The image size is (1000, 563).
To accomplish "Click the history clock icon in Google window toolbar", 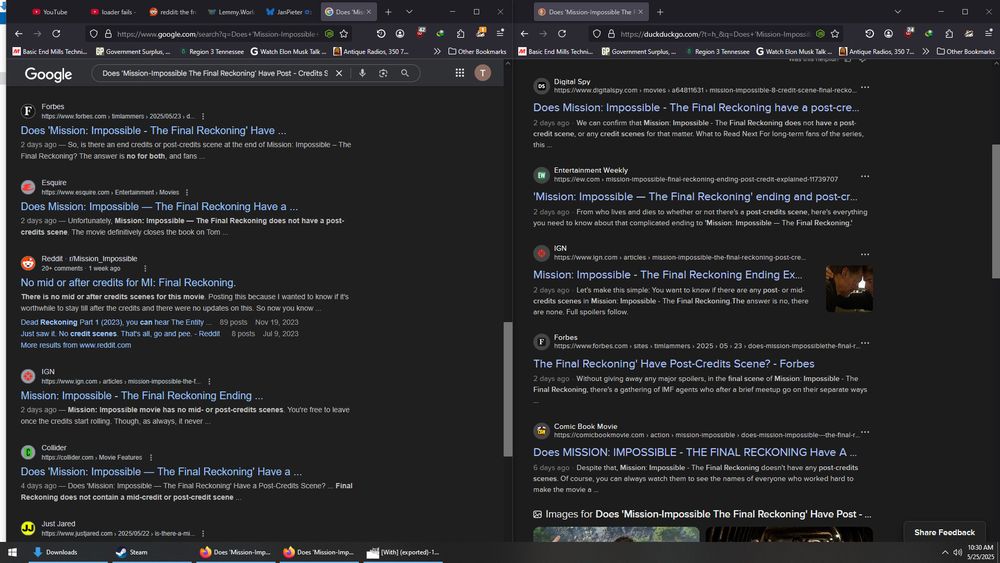I will 381,33.
